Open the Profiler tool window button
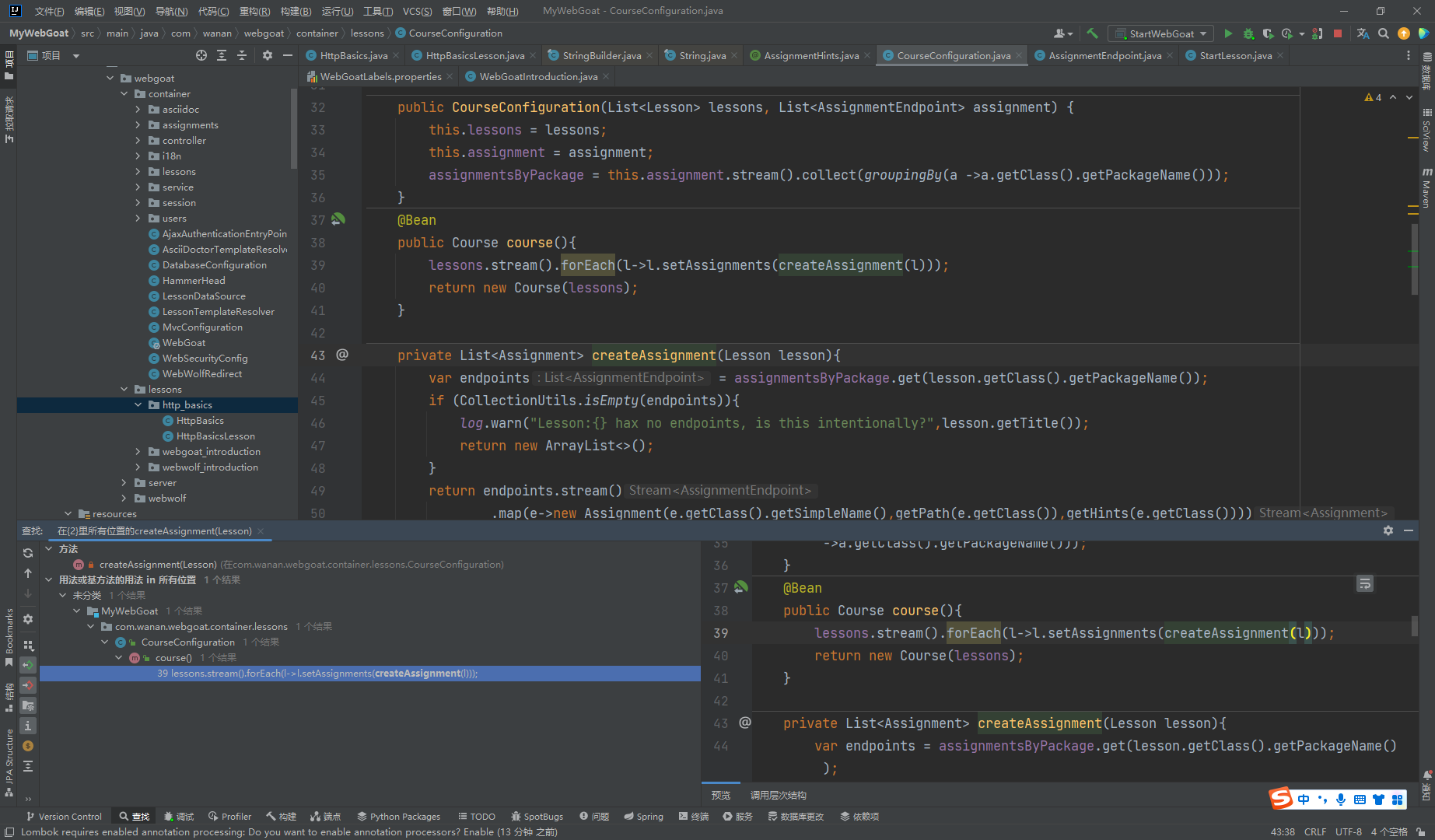The height and width of the screenshot is (840, 1435). pos(229,816)
